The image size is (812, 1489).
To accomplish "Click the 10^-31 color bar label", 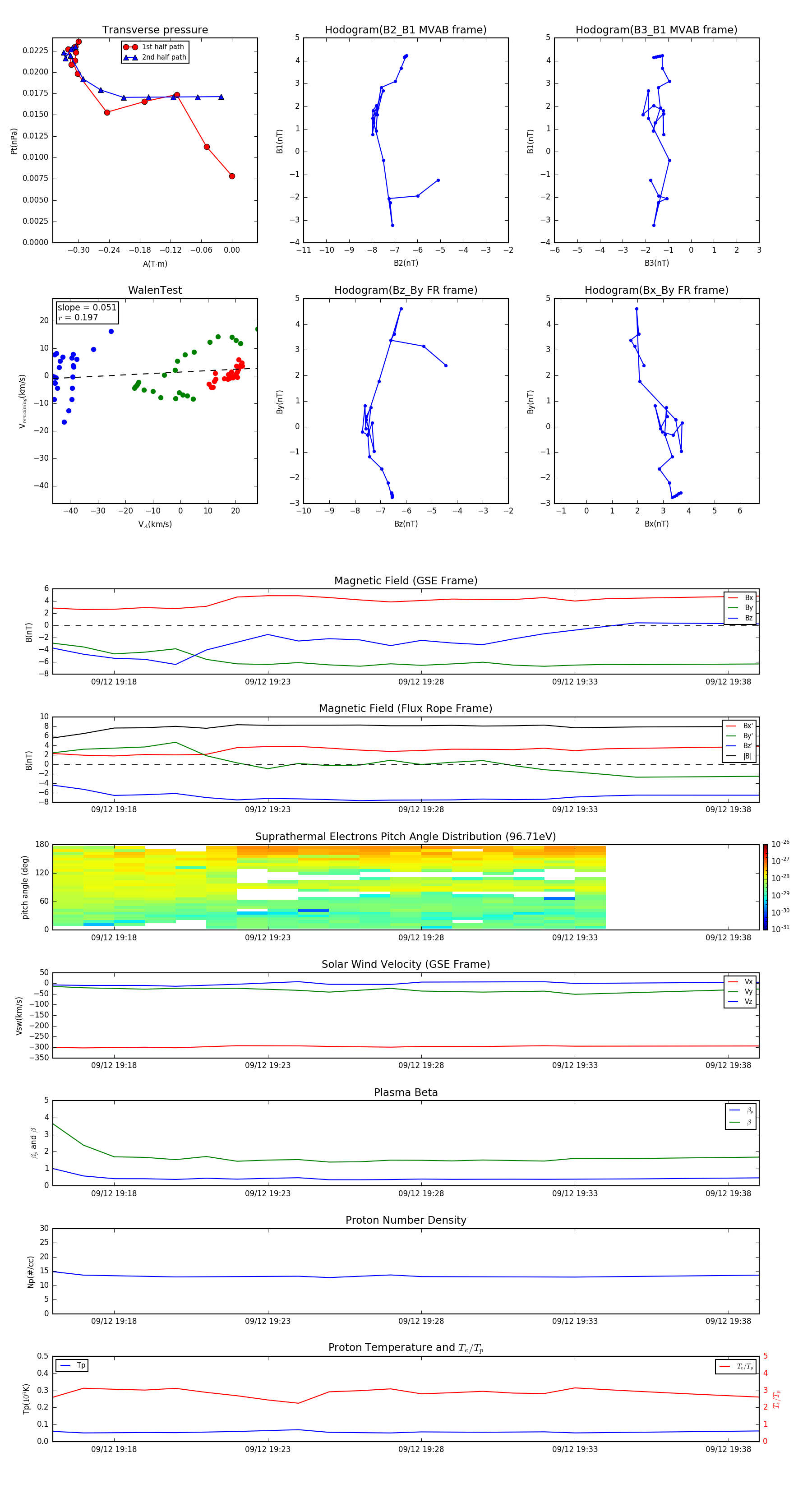I will click(x=780, y=929).
